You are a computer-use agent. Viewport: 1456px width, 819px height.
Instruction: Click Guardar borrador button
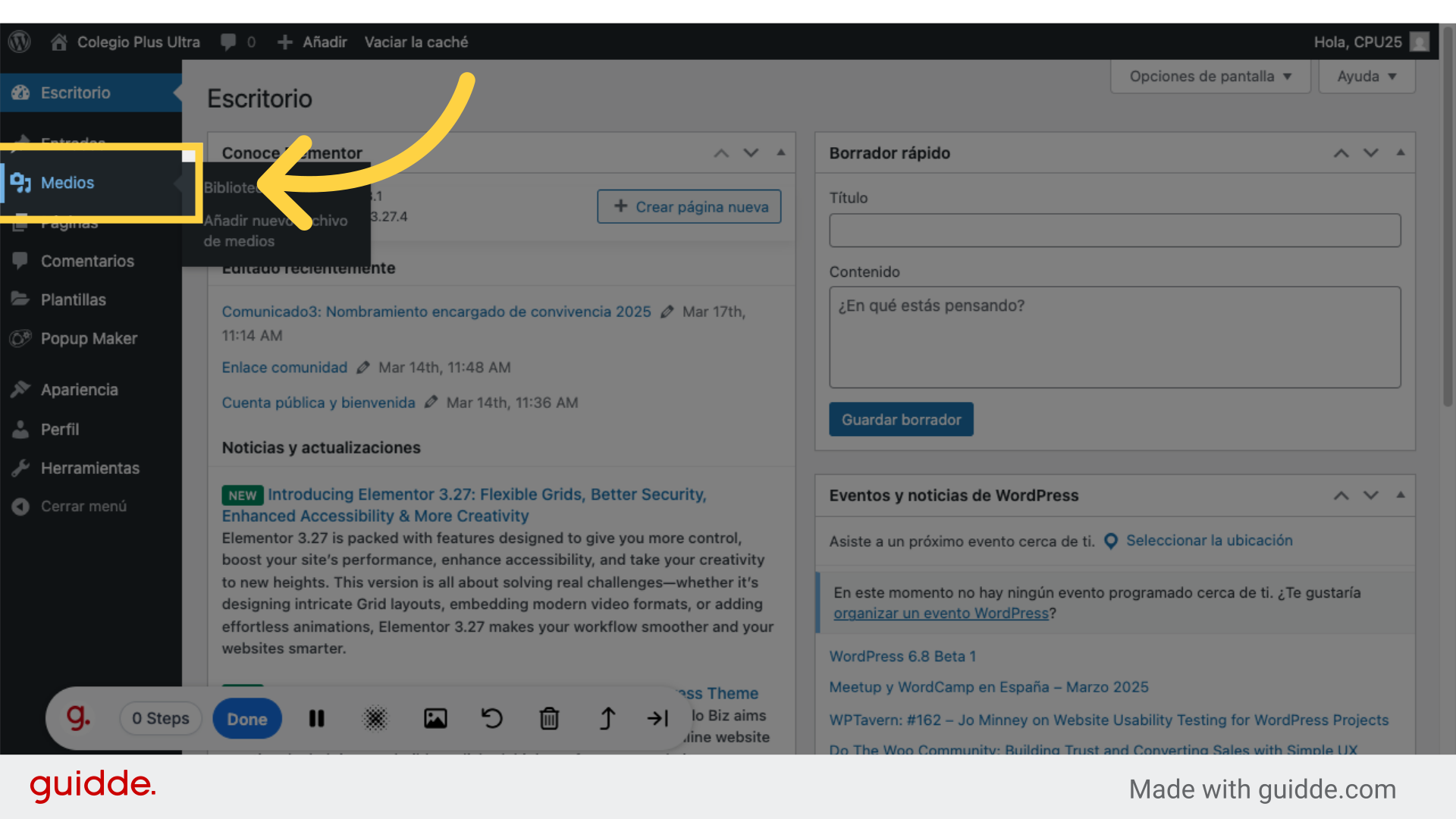click(x=901, y=419)
